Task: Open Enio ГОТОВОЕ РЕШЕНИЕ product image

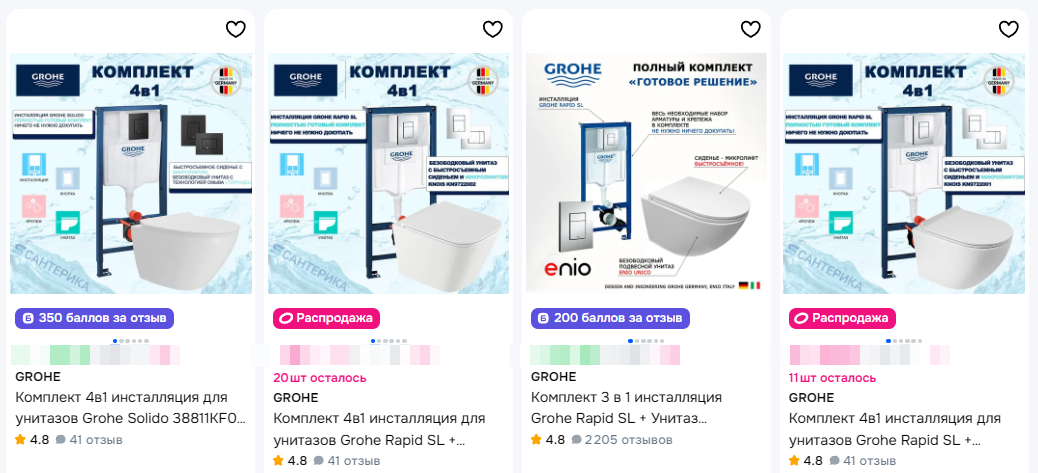Action: coord(646,173)
